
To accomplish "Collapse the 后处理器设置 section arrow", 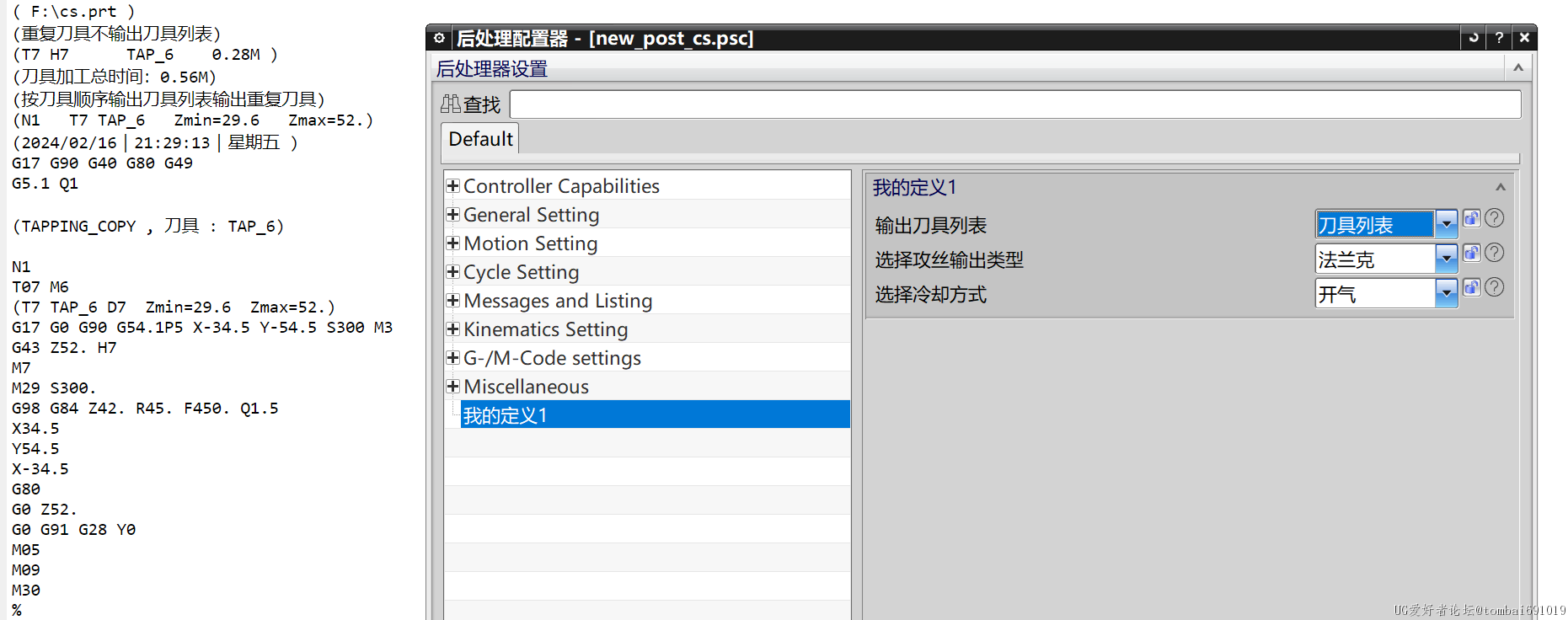I will click(x=1518, y=67).
